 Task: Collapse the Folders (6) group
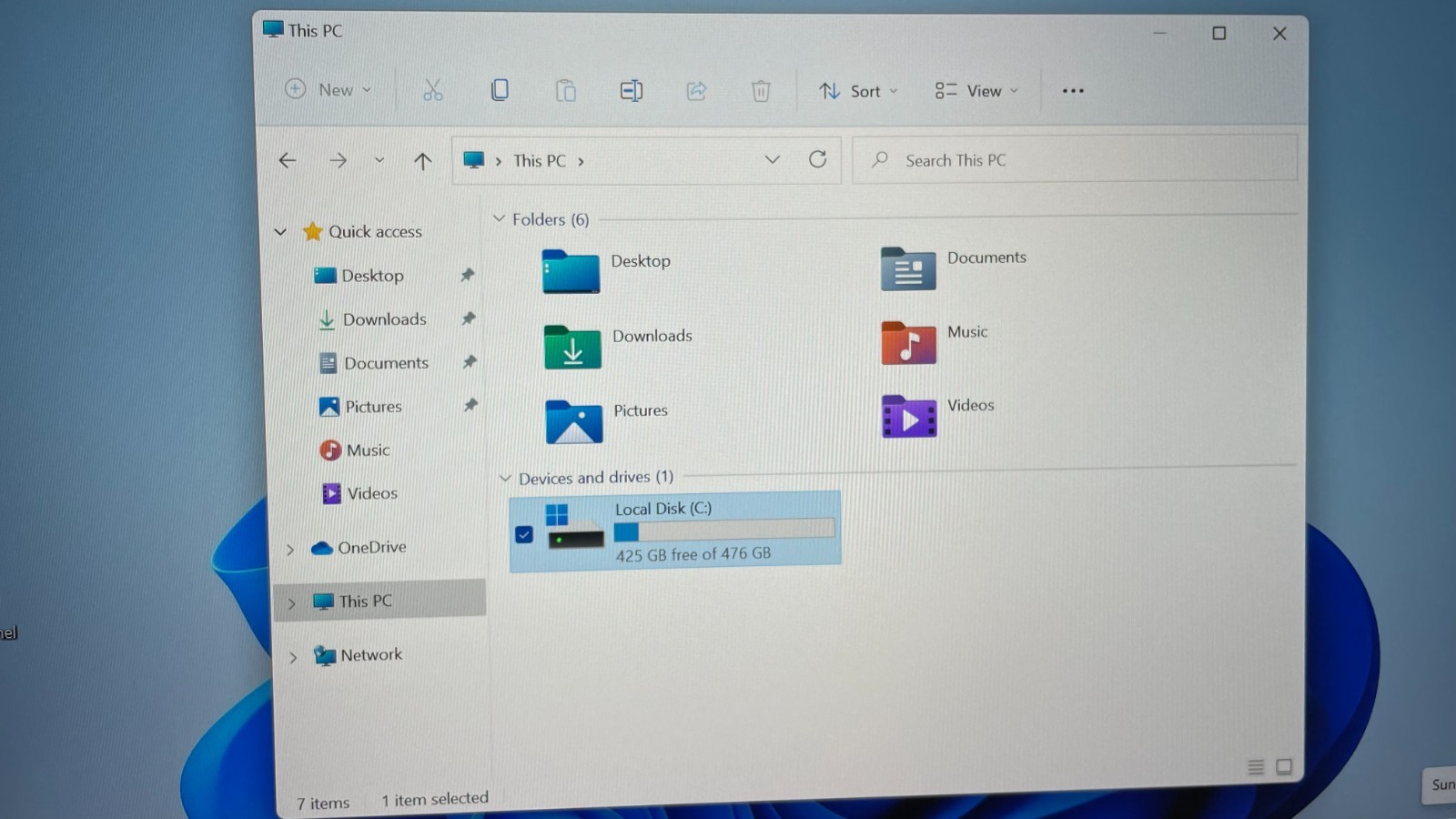[499, 218]
